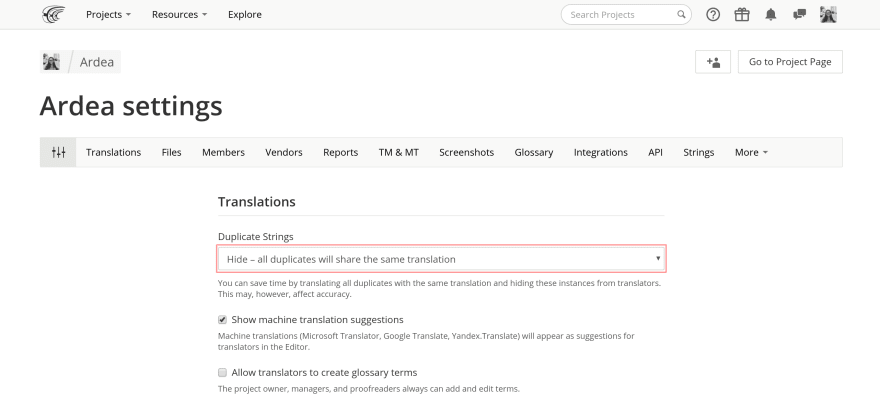Click Go to Project Page button
The image size is (880, 404).
tap(790, 62)
